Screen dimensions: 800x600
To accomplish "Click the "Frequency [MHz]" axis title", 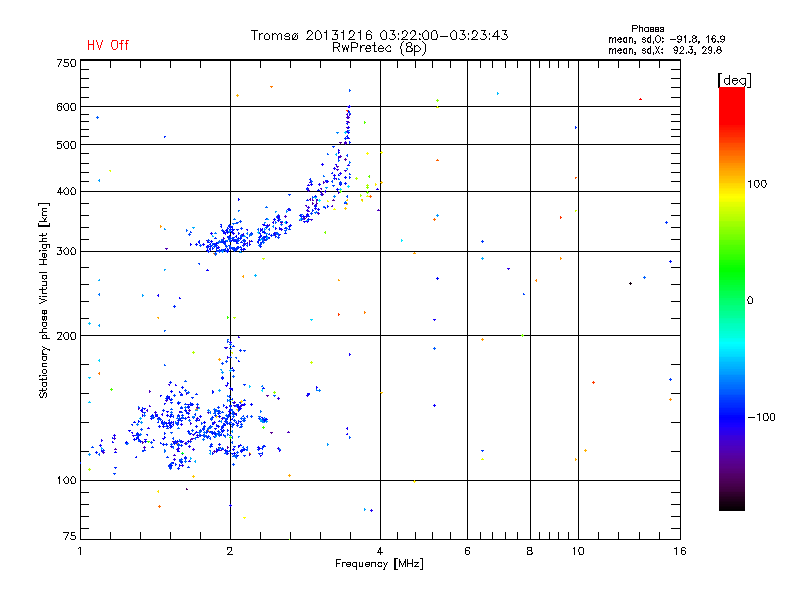I will pyautogui.click(x=379, y=564).
